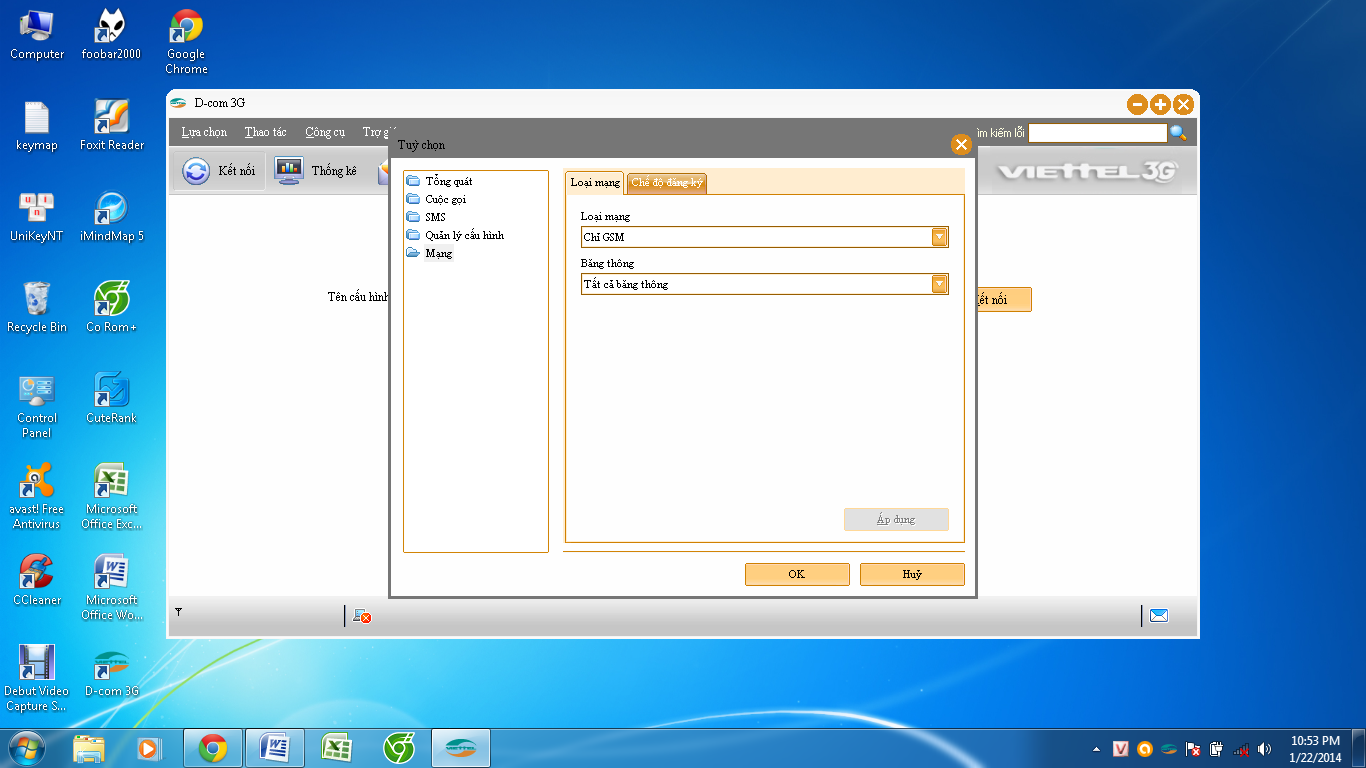Screen dimensions: 1366x768
Task: Select the Tổng quát folder item
Action: point(439,181)
